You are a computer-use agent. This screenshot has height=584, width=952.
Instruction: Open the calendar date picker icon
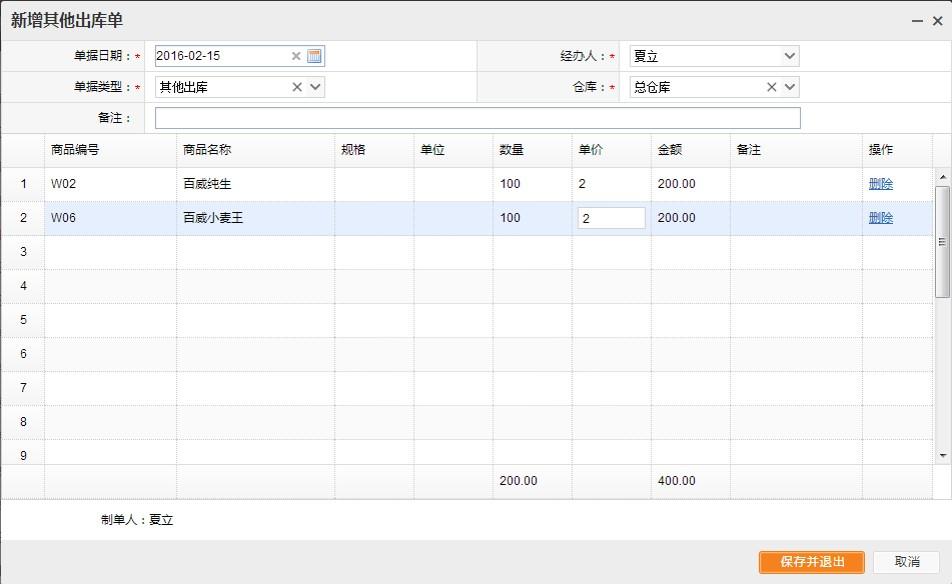tap(314, 56)
